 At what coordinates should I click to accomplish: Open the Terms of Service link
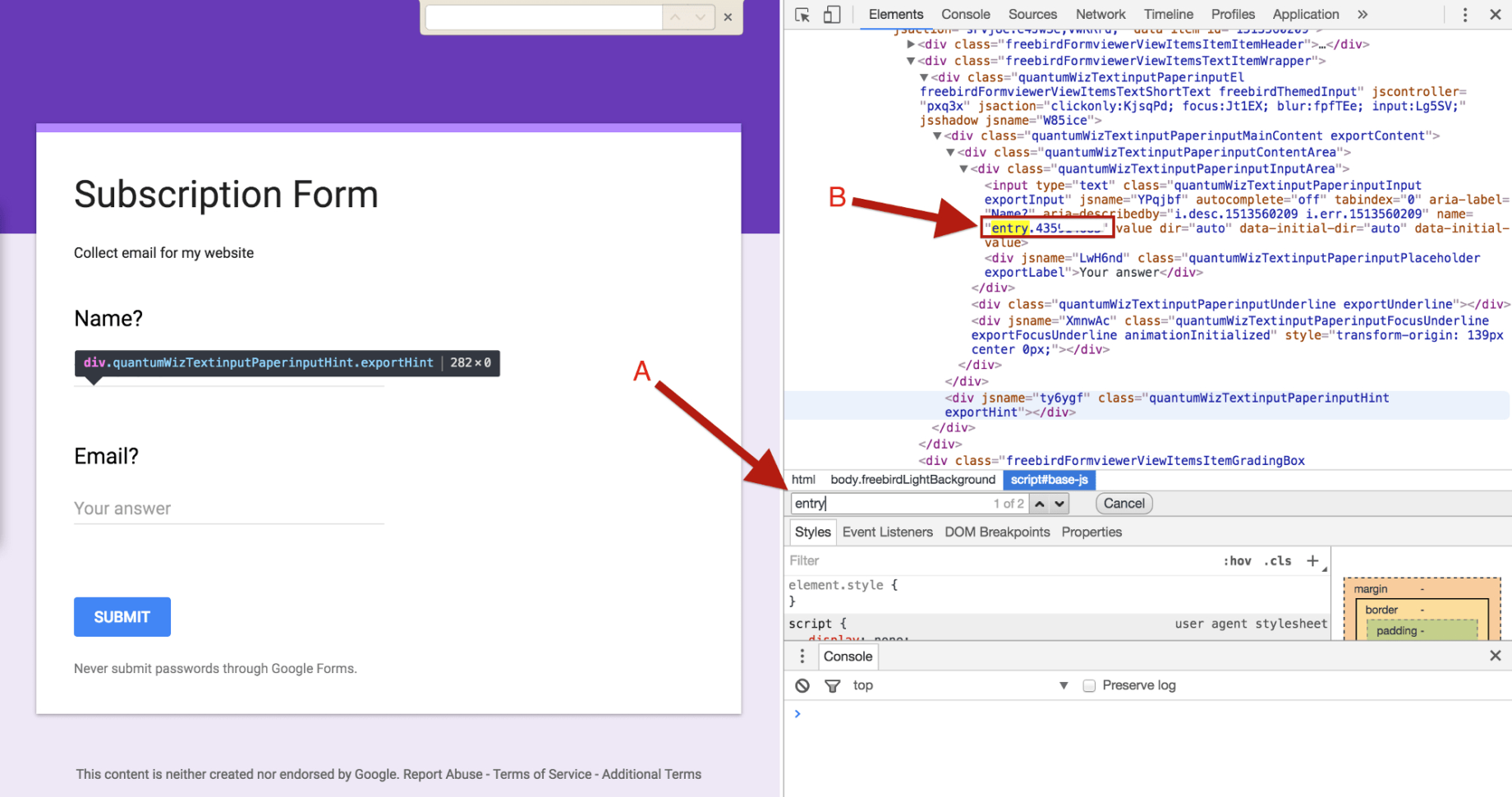pyautogui.click(x=542, y=774)
